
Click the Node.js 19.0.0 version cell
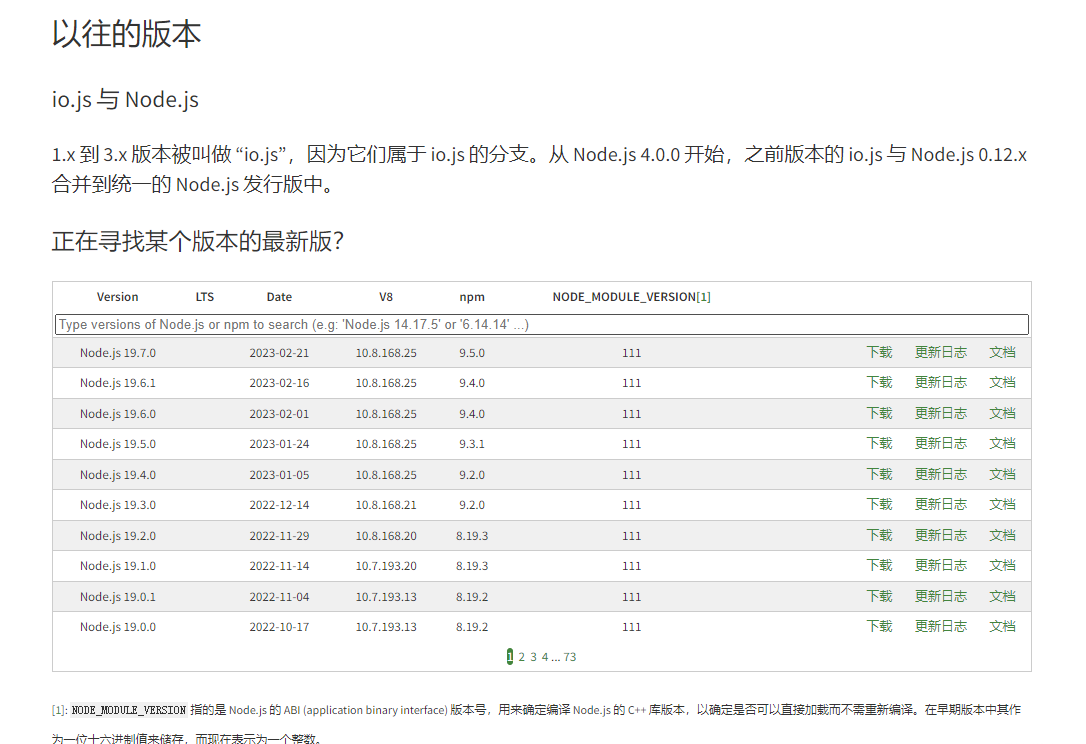click(118, 627)
